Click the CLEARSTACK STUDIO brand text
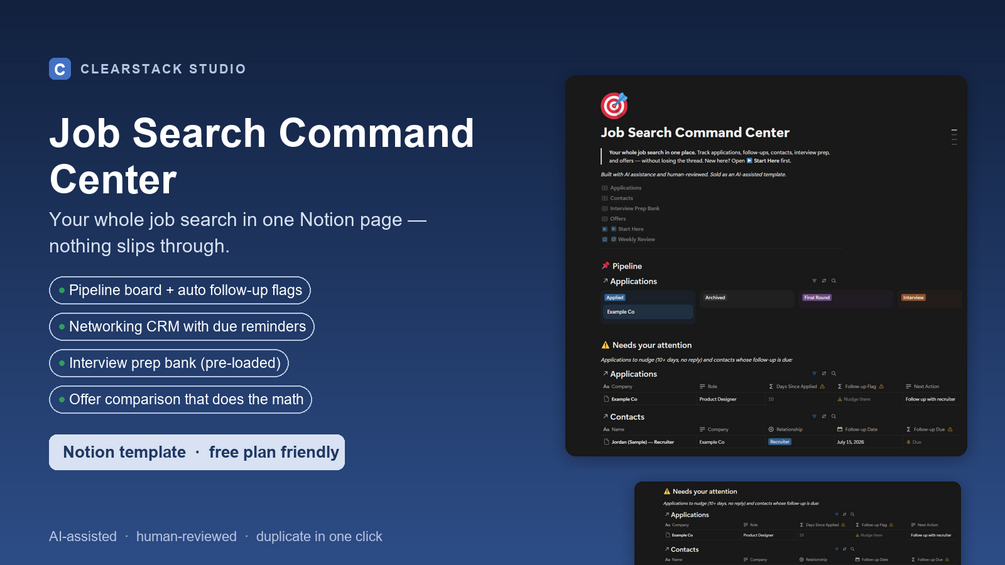Screen dimensions: 1005x565 [x=163, y=69]
